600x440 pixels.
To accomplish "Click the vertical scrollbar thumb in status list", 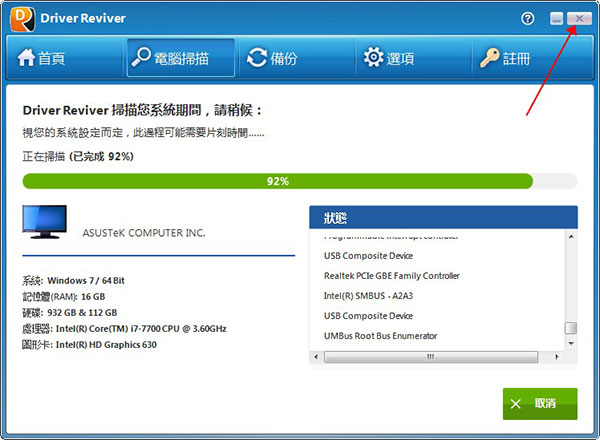I will (571, 328).
